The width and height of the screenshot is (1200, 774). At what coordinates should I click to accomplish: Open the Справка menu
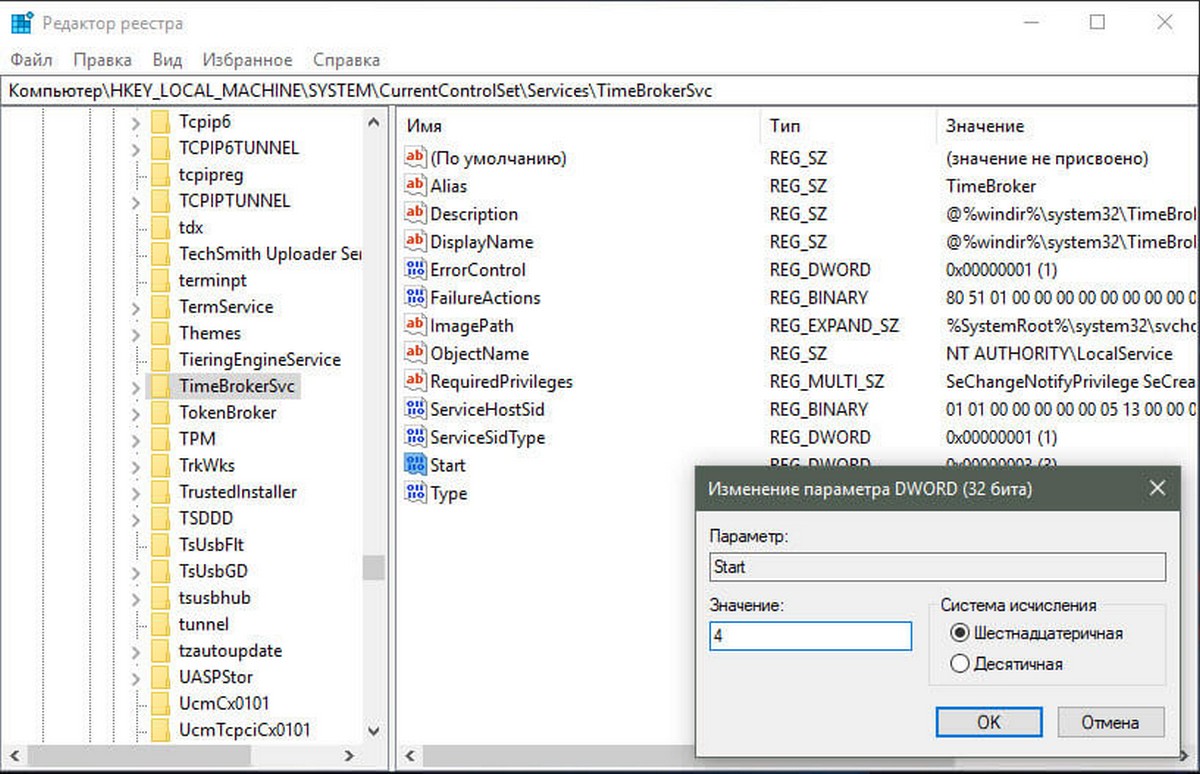click(x=346, y=60)
